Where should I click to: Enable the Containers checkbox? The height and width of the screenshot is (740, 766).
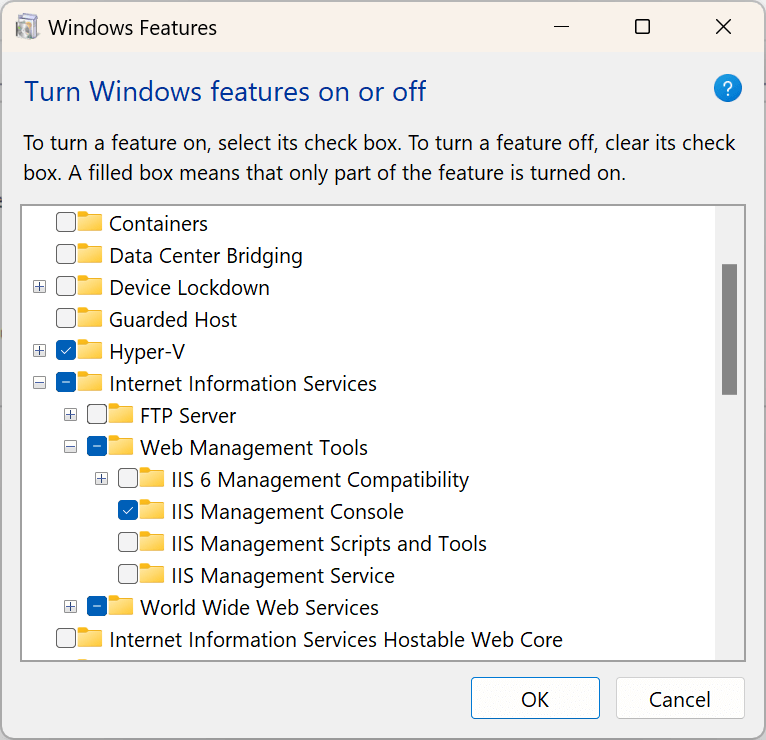[66, 222]
